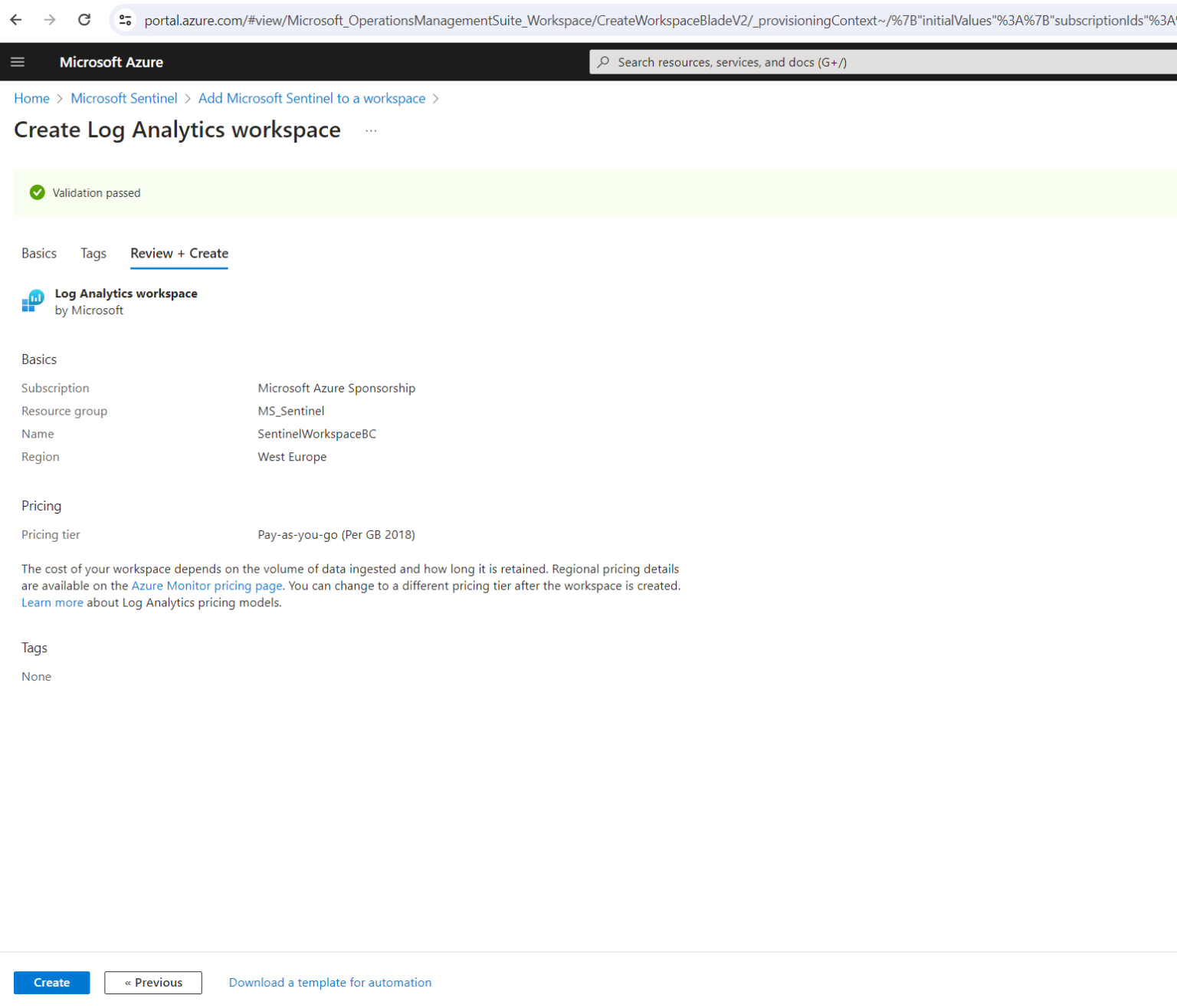Screen dimensions: 1177x1008
Task: Select the Review + Create tab
Action: (179, 254)
